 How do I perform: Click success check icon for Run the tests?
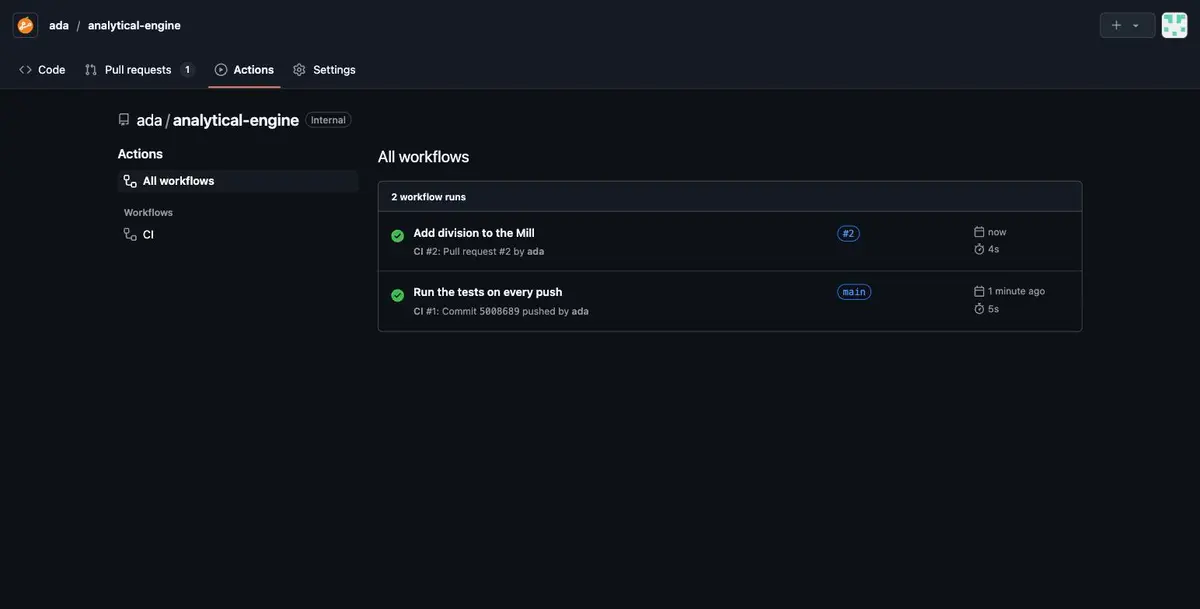tap(398, 295)
